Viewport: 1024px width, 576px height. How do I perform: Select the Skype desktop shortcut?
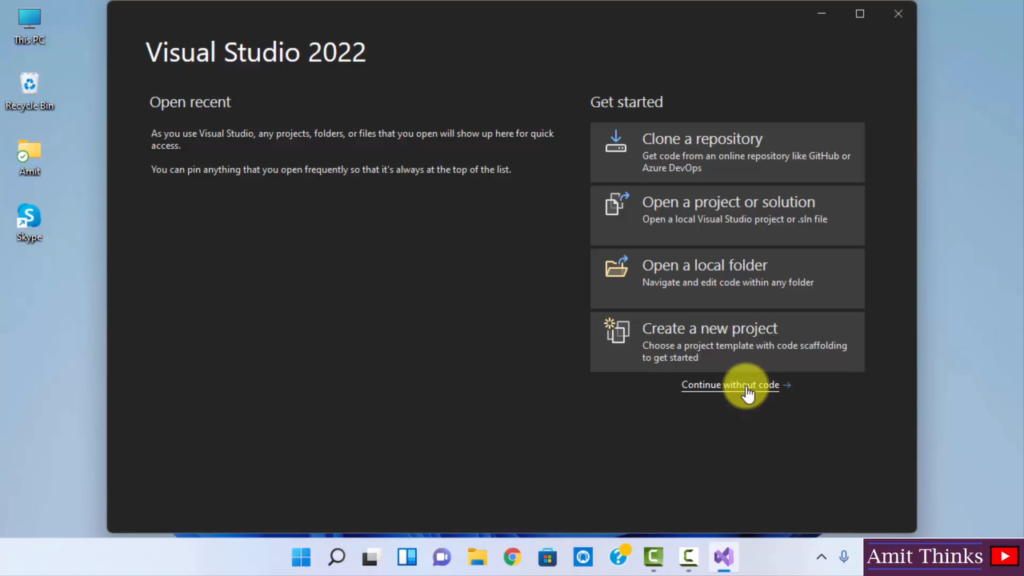29,223
